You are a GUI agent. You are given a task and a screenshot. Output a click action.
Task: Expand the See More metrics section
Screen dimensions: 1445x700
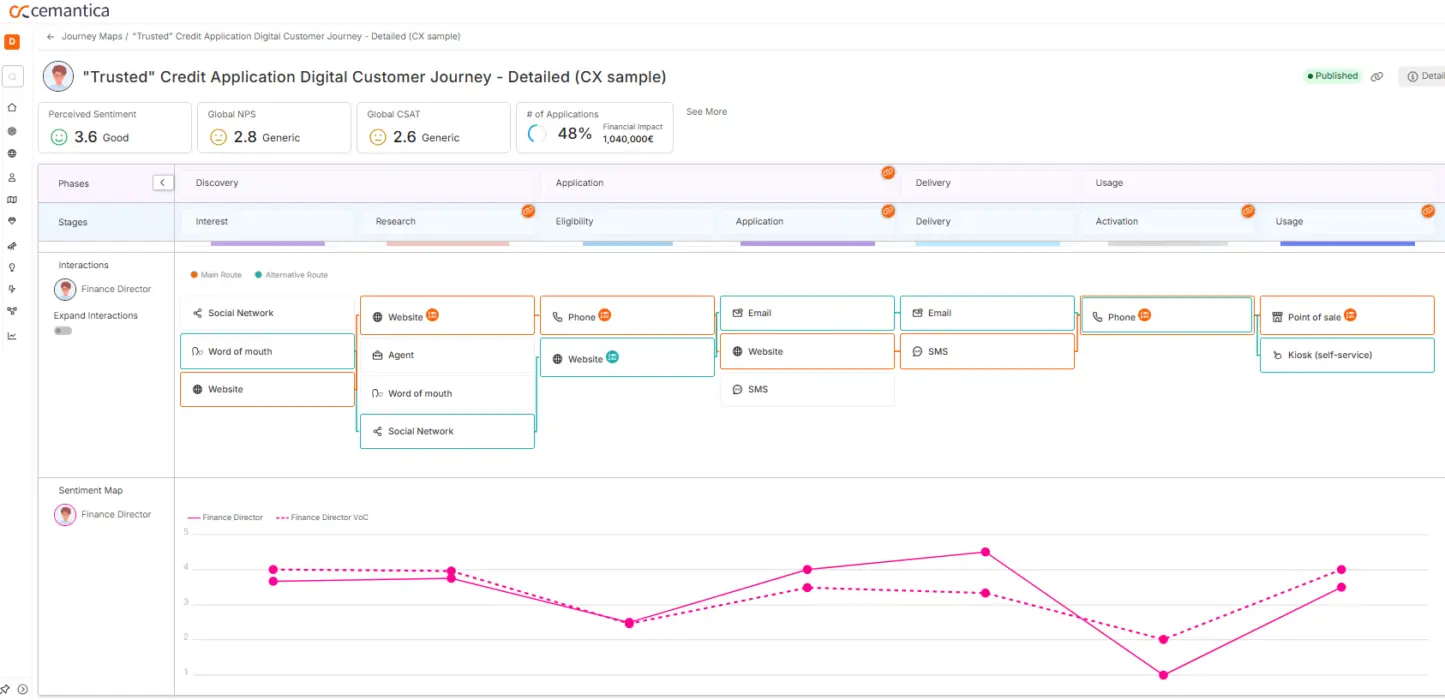point(706,111)
